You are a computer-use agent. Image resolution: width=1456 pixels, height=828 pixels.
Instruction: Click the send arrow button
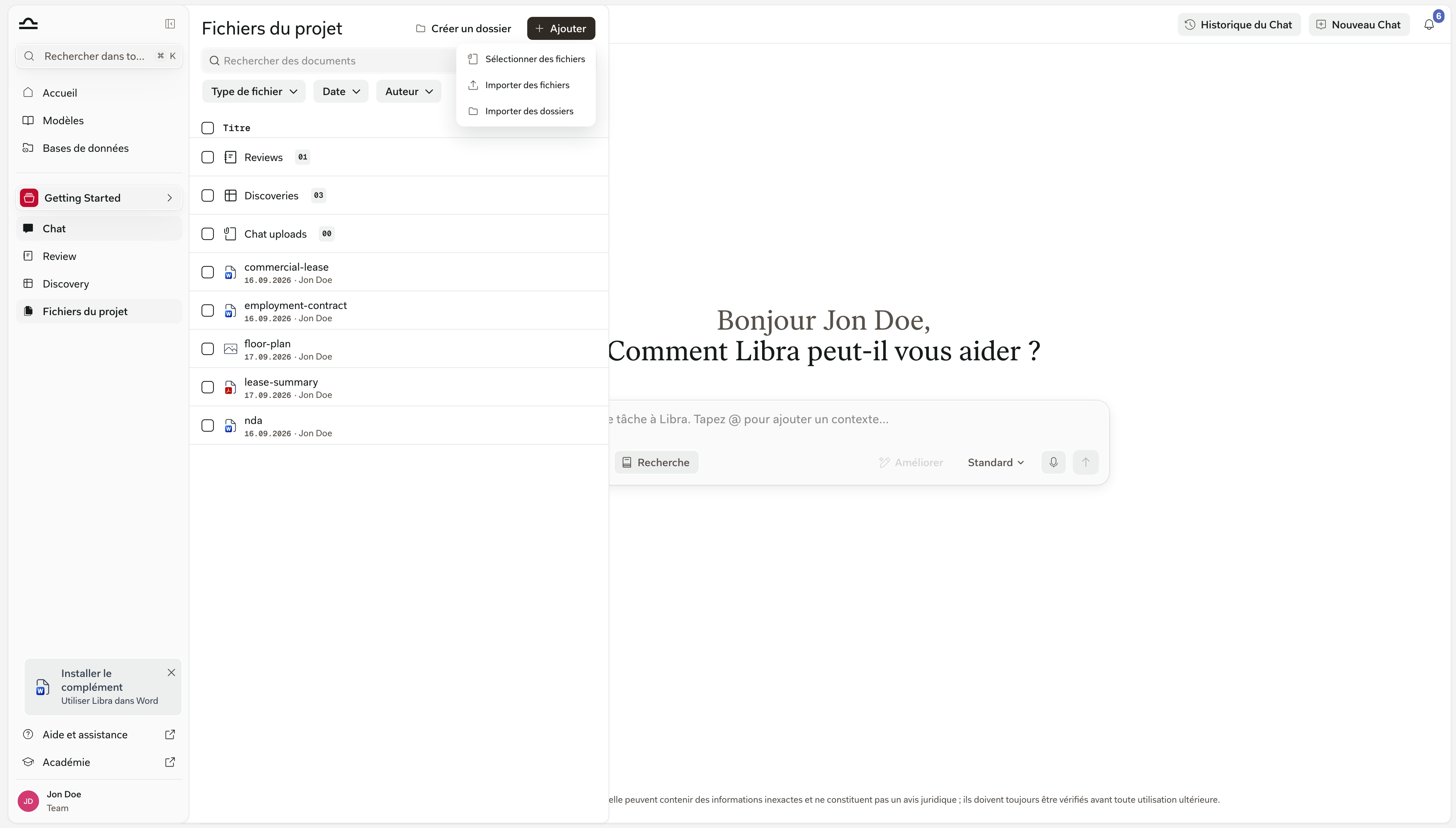(1085, 462)
